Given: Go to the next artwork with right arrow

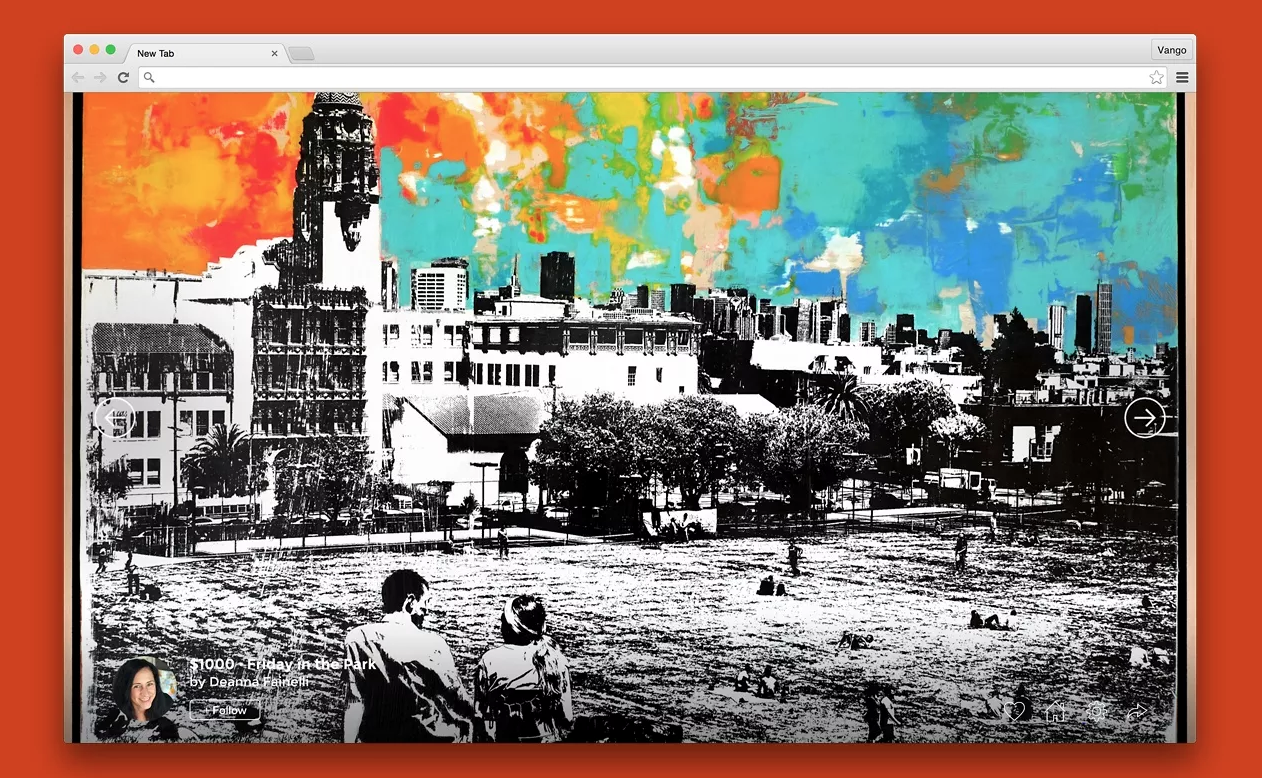Looking at the screenshot, I should tap(1144, 418).
